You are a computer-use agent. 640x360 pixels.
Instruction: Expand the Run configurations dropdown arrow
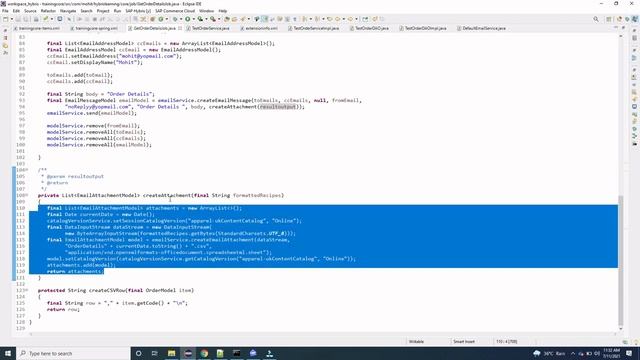coord(193,19)
